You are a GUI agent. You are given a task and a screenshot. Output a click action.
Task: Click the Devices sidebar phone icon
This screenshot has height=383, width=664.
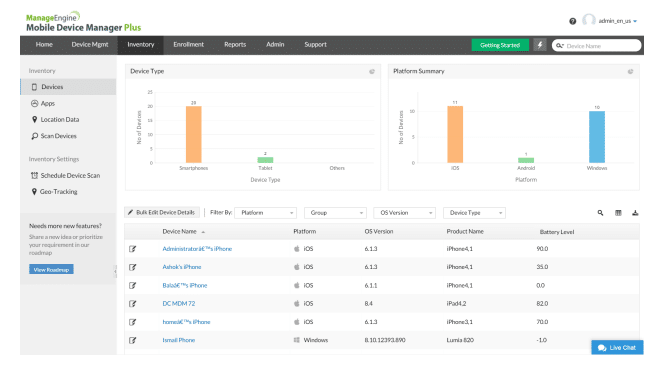pos(34,87)
